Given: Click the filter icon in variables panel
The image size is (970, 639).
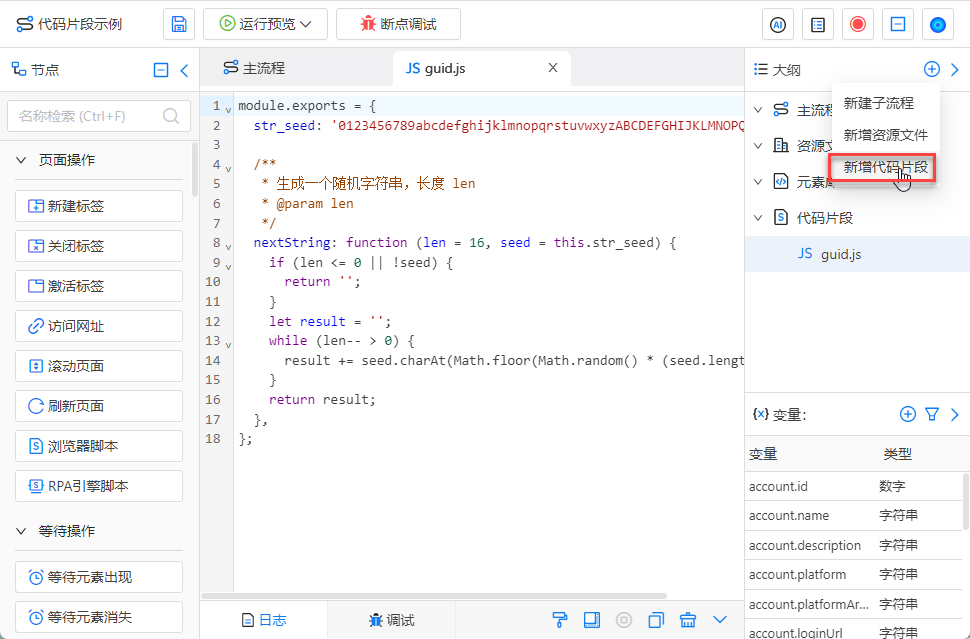Looking at the screenshot, I should click(x=932, y=414).
